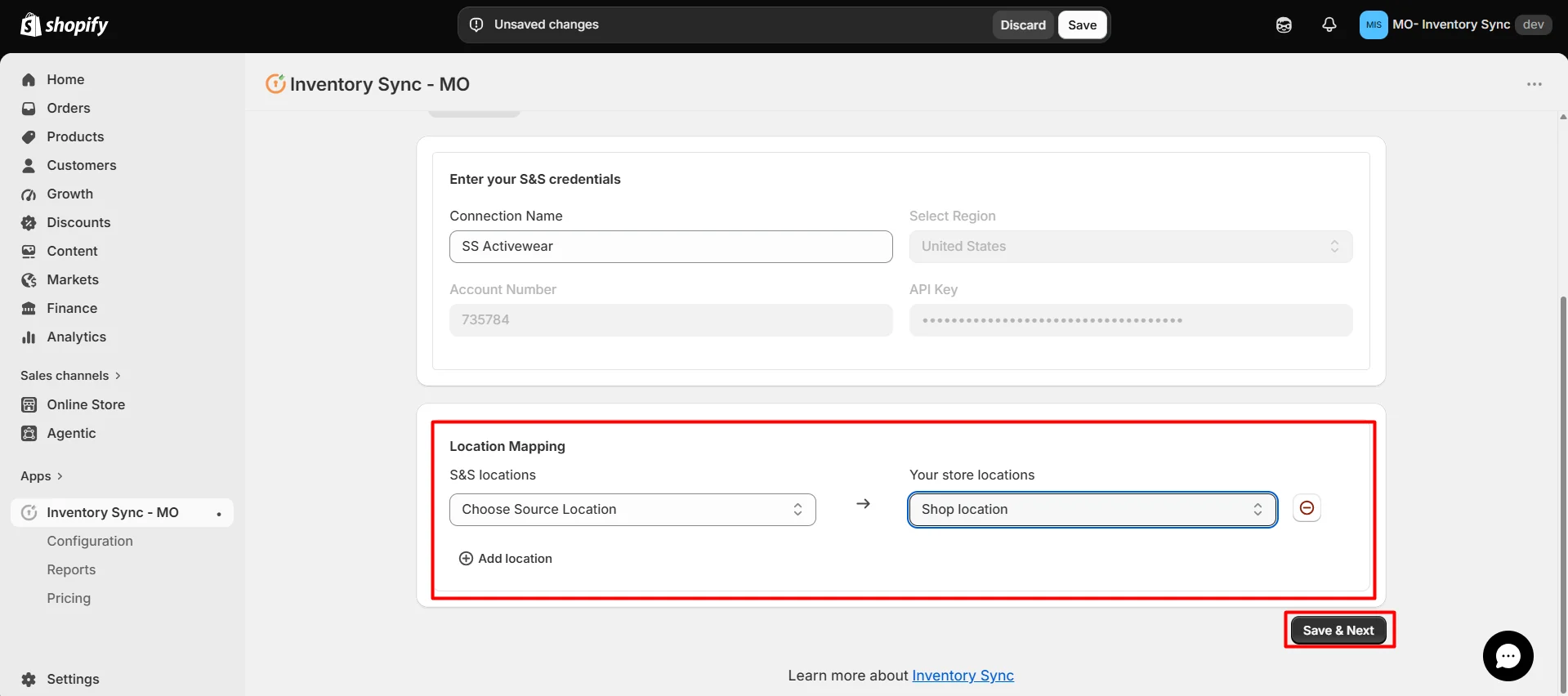Click the Customers person icon
The height and width of the screenshot is (696, 1568).
tap(29, 165)
